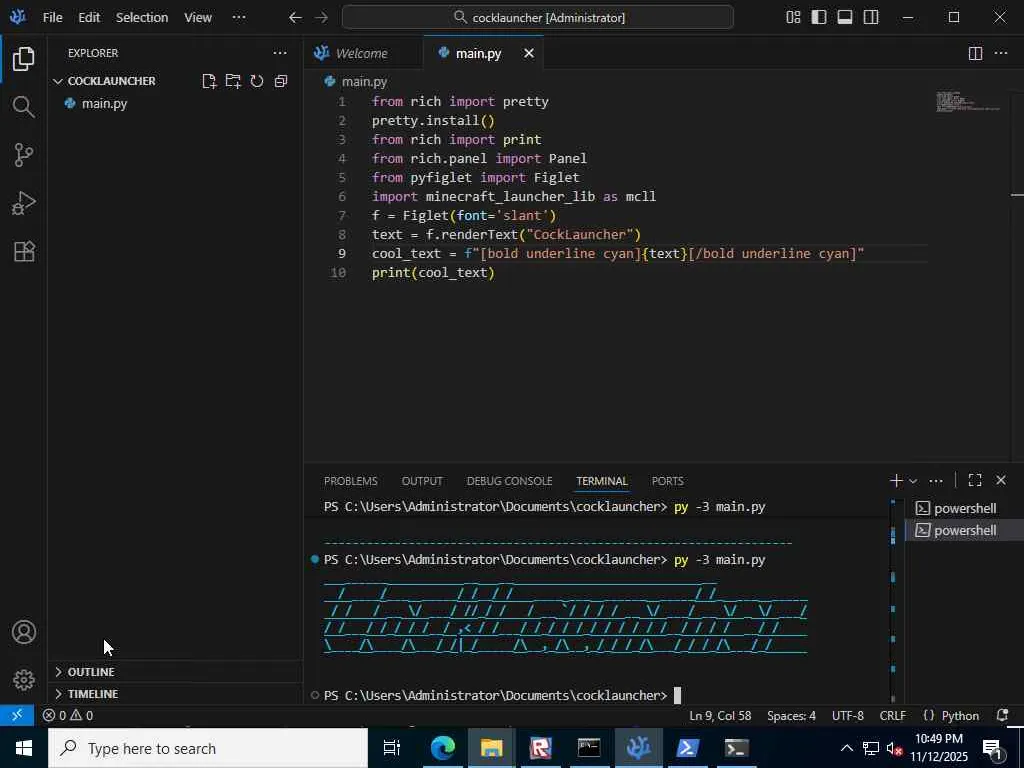The height and width of the screenshot is (768, 1024).
Task: Toggle the secondary side bar visibility
Action: [871, 18]
